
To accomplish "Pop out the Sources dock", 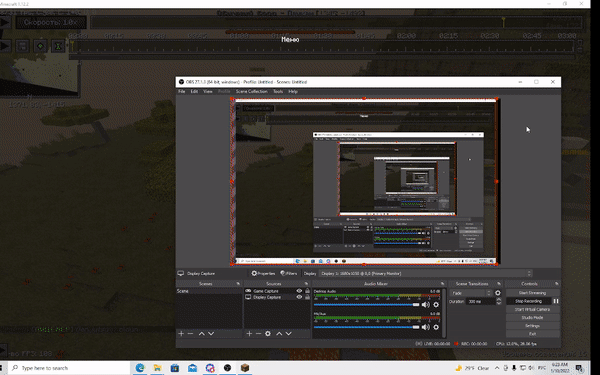I will click(306, 284).
